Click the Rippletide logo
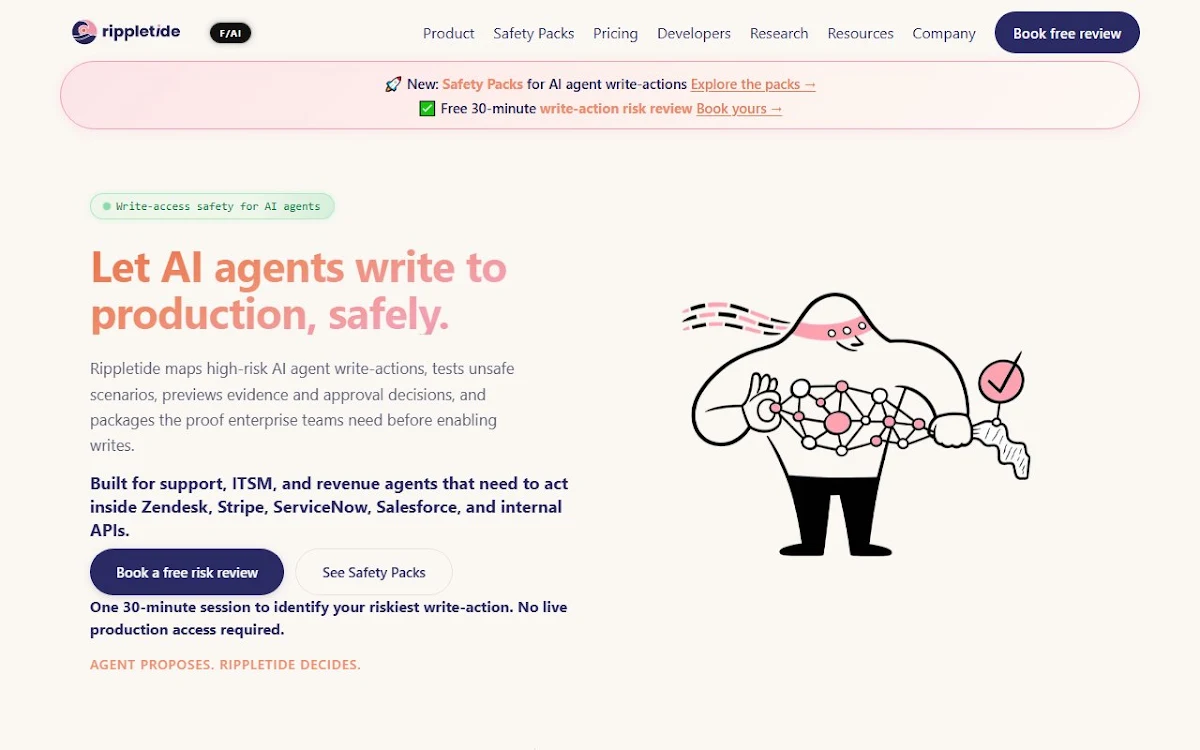 point(126,32)
